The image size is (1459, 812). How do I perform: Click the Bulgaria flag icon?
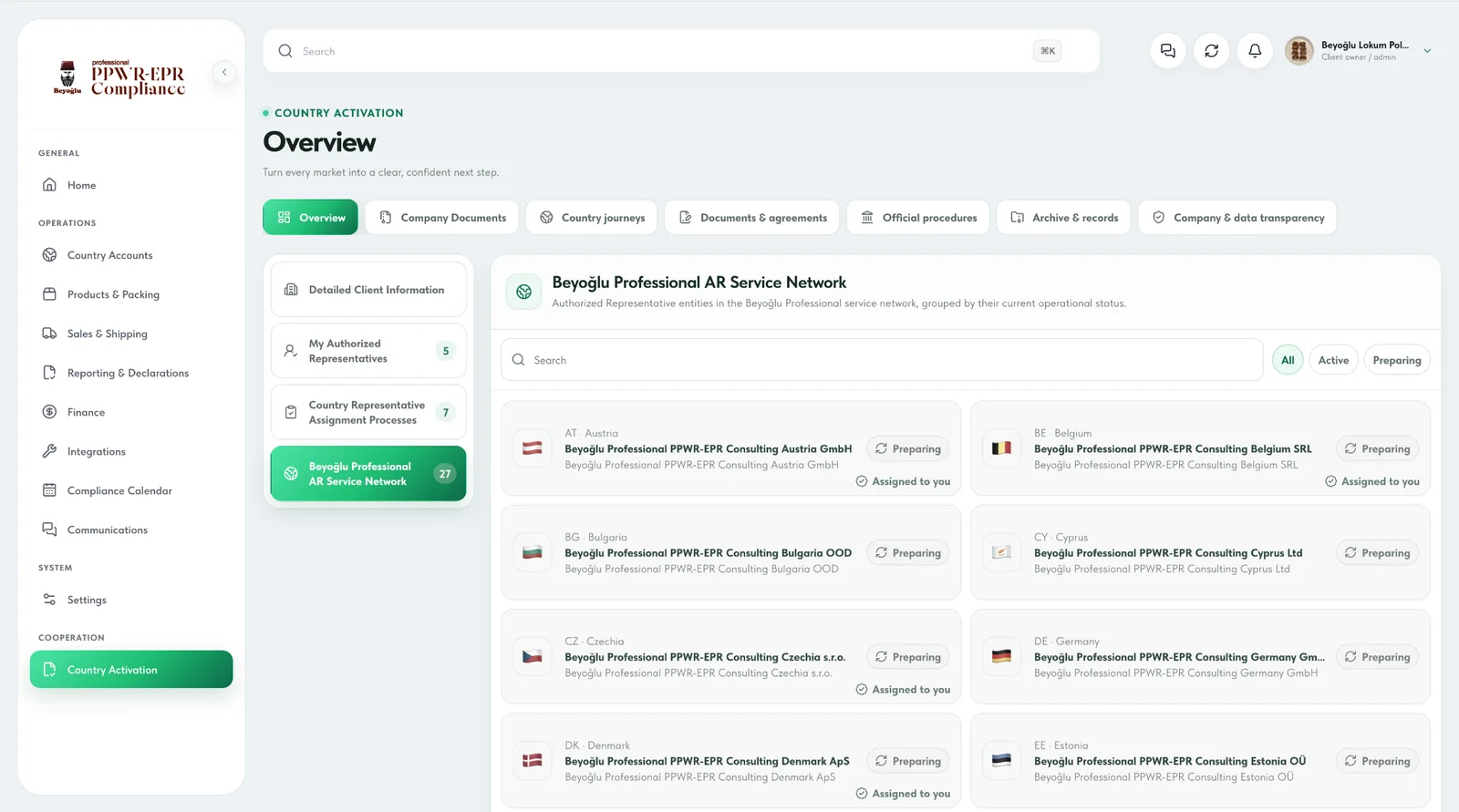pyautogui.click(x=533, y=552)
